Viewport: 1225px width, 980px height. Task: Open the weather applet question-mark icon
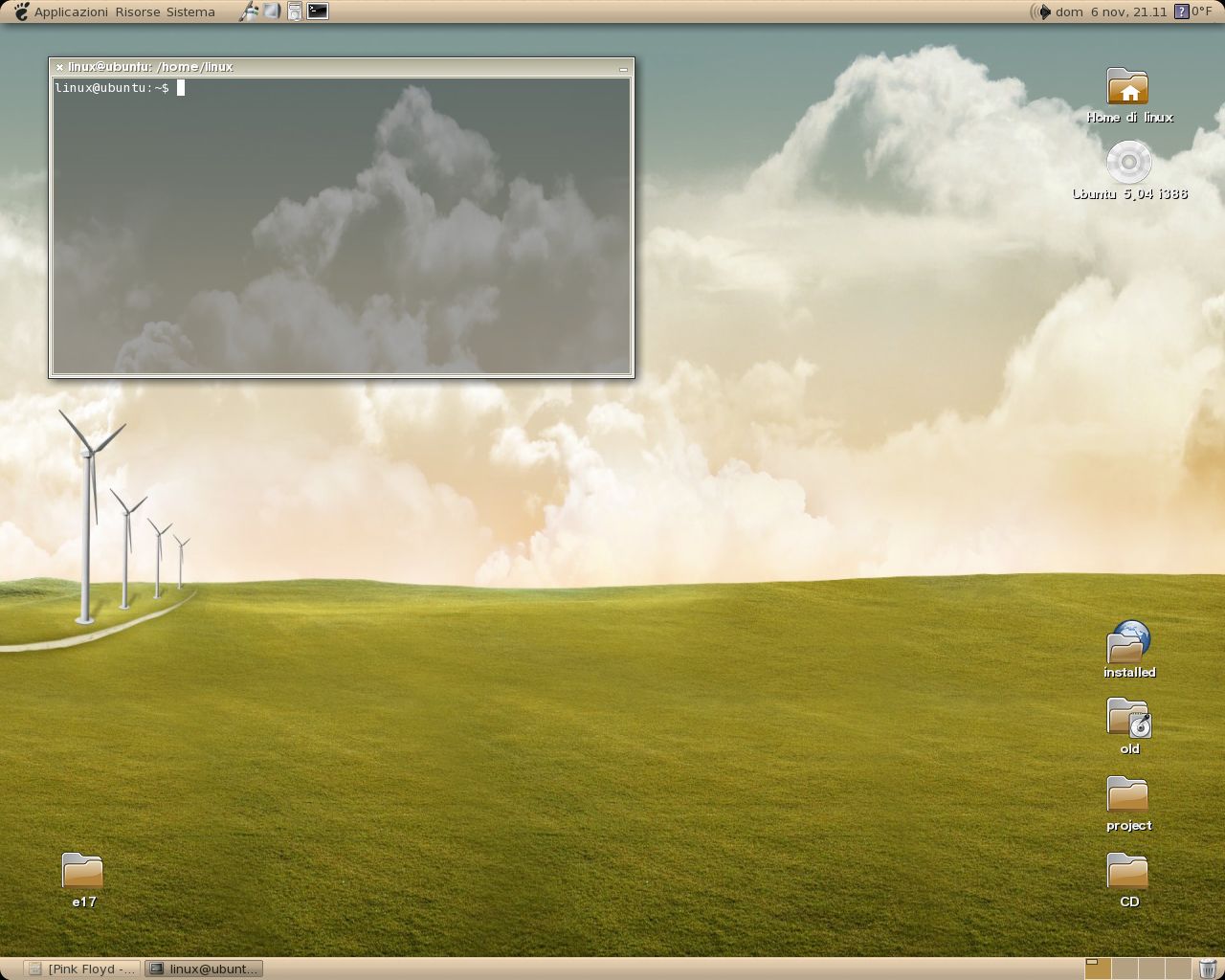point(1181,11)
